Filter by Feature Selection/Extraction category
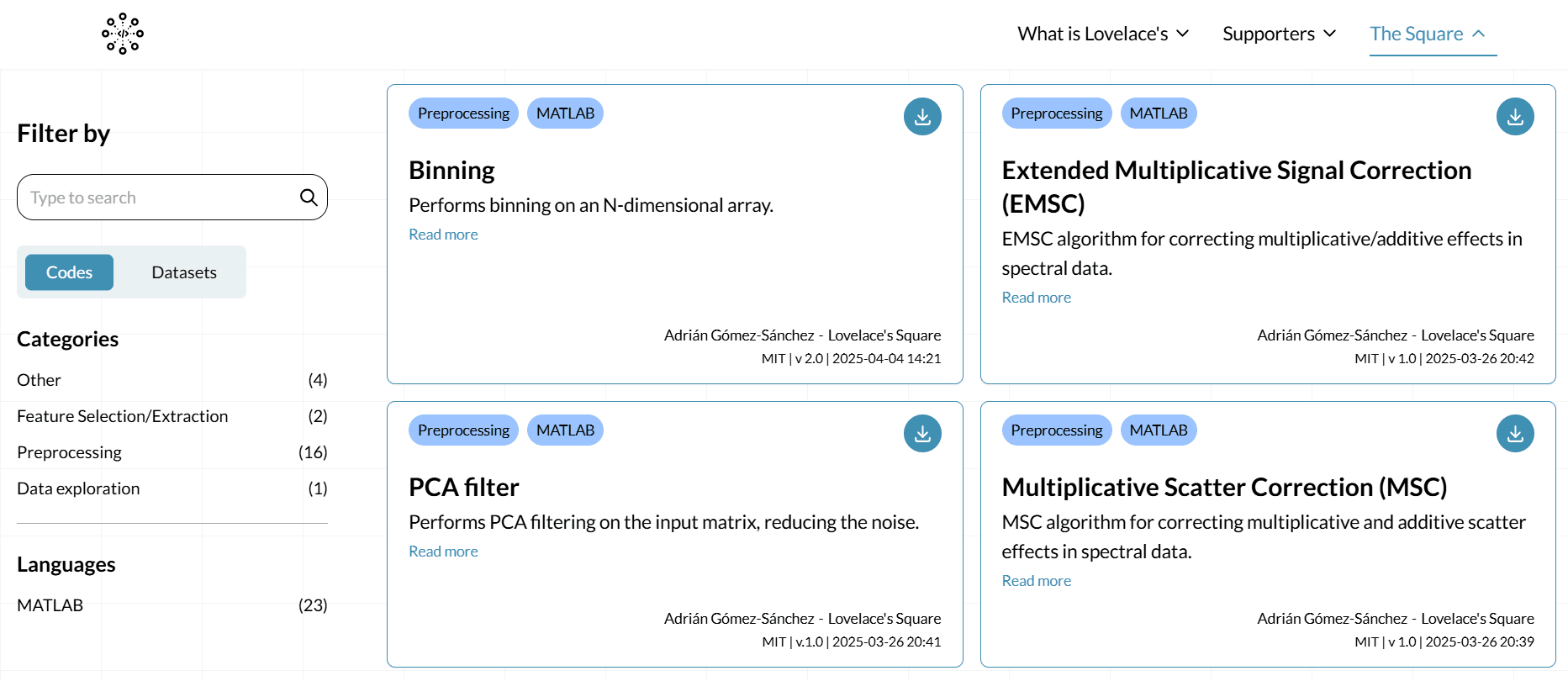This screenshot has width=1568, height=681. 122,416
